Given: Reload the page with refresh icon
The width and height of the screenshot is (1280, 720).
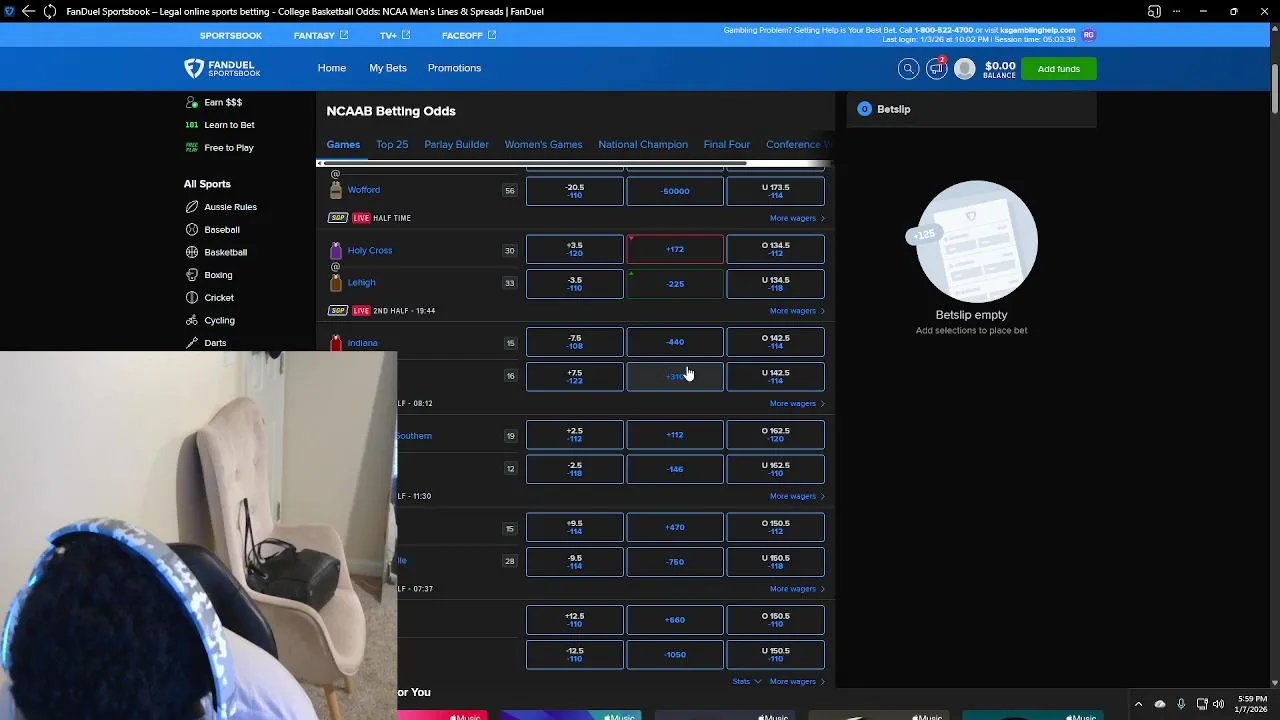Looking at the screenshot, I should [49, 12].
